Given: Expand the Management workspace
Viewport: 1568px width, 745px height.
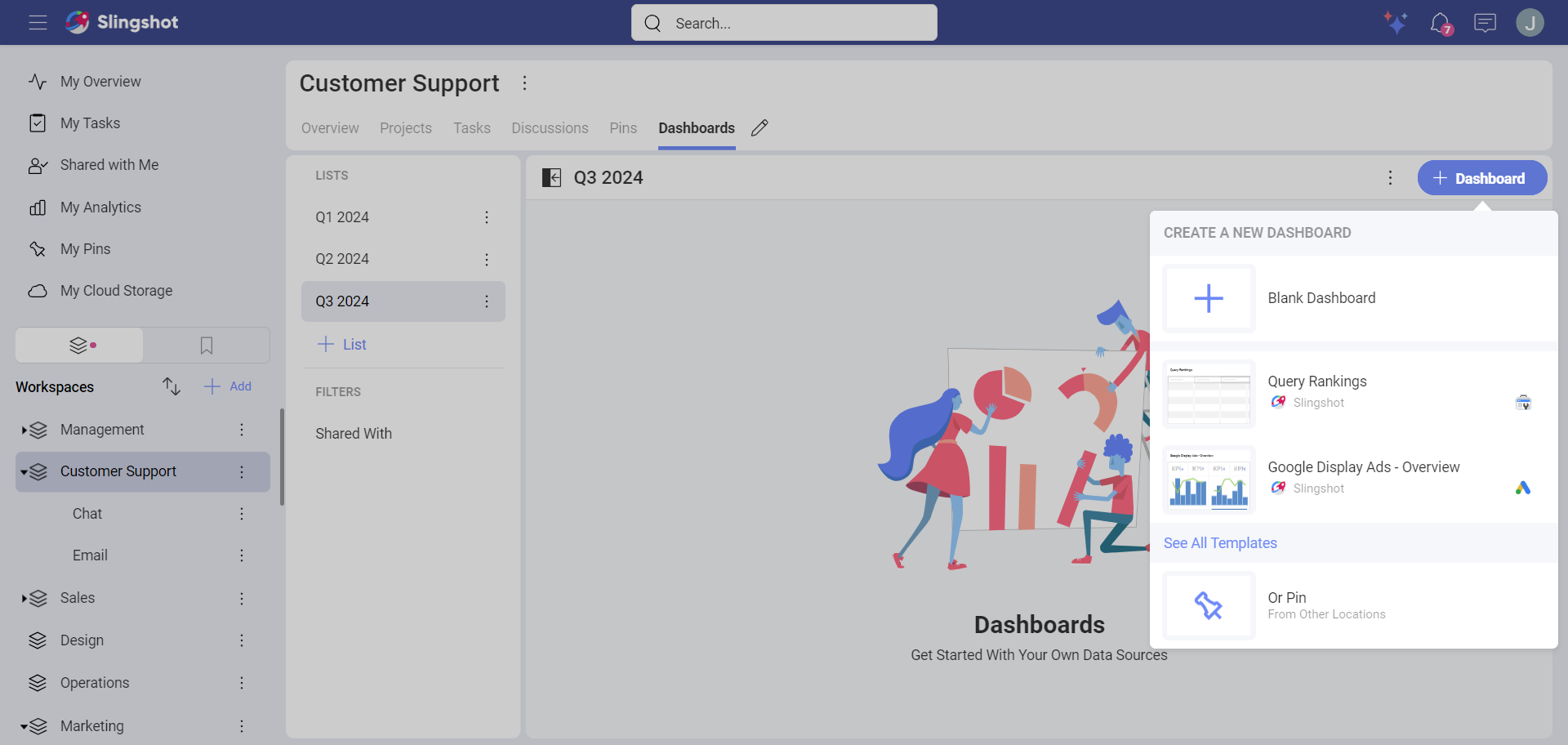Looking at the screenshot, I should point(24,430).
